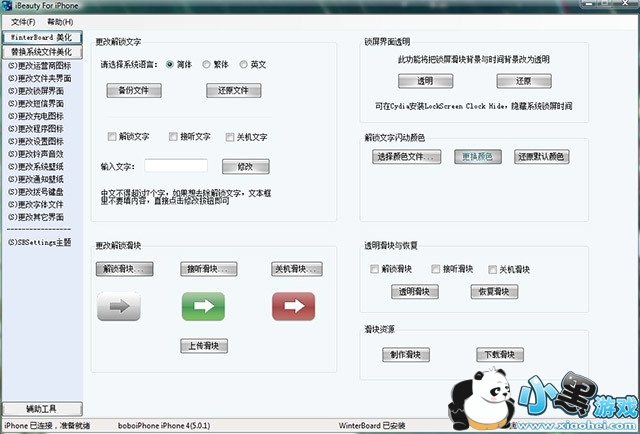Open (S)更改文件夹界面 in sidebar

click(39, 78)
